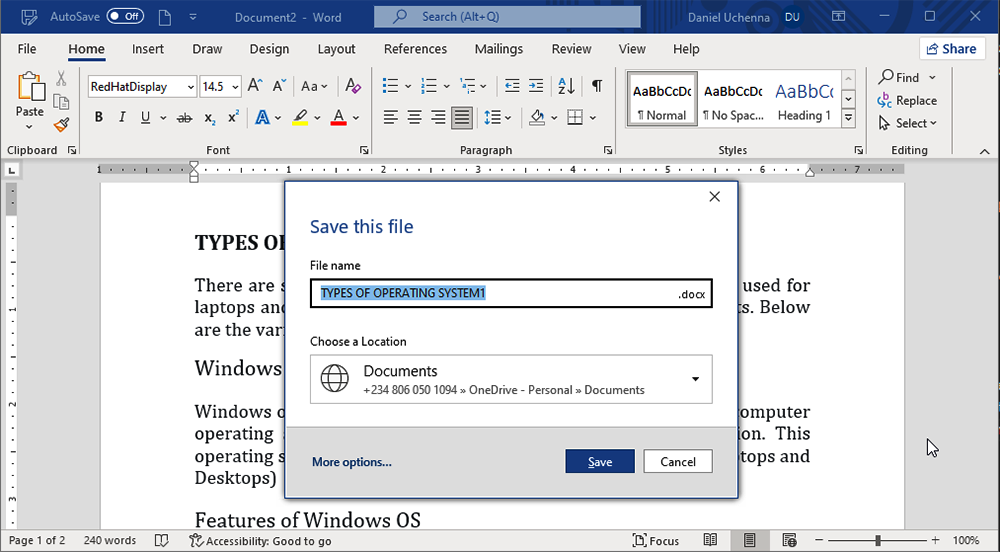1000x552 pixels.
Task: Open the More options link
Action: click(x=352, y=462)
